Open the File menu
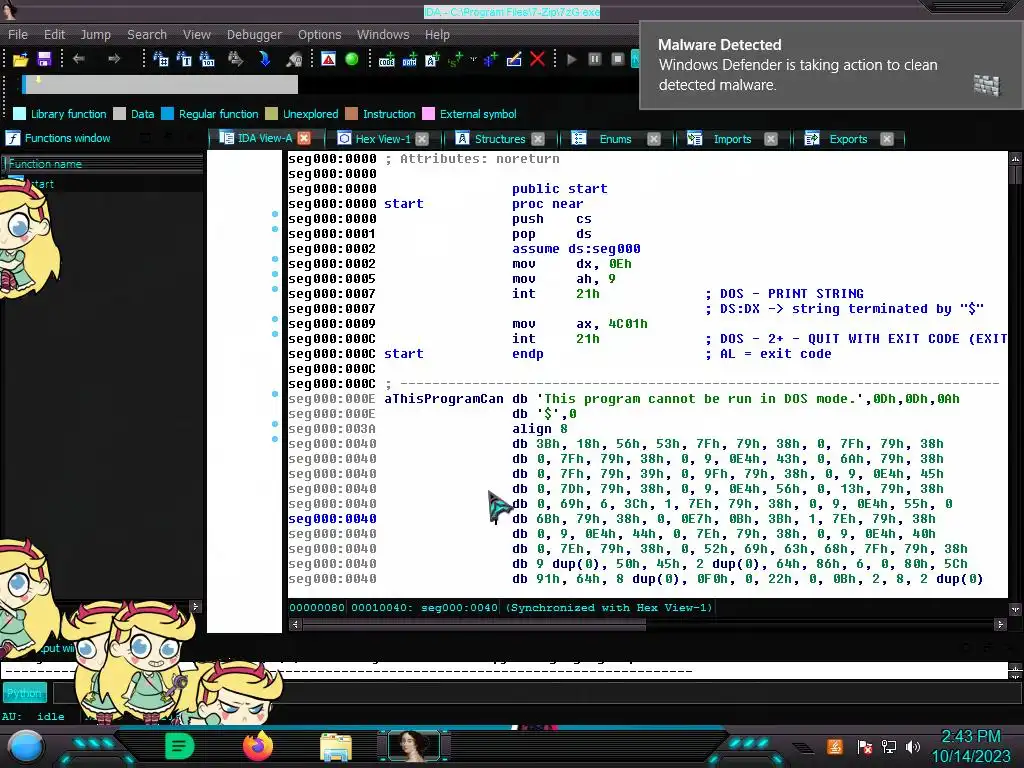 coord(18,35)
